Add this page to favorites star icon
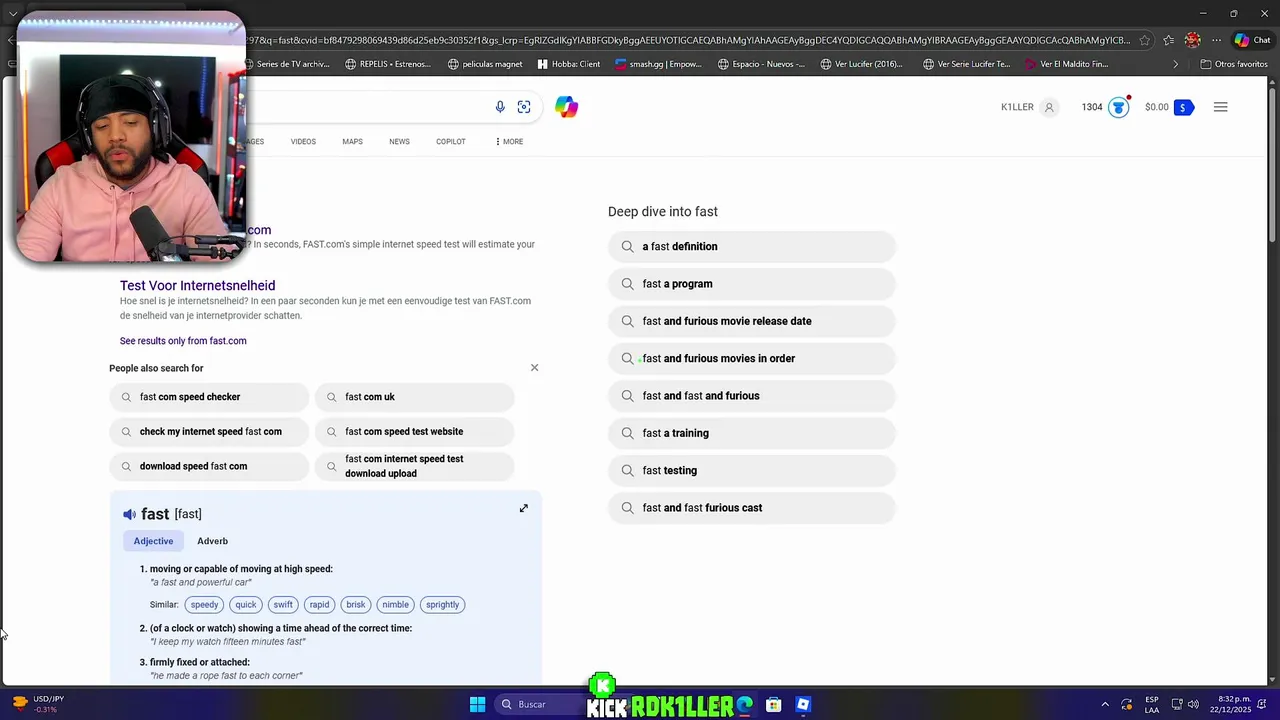Screen dimensions: 1280x720 pos(1144,40)
